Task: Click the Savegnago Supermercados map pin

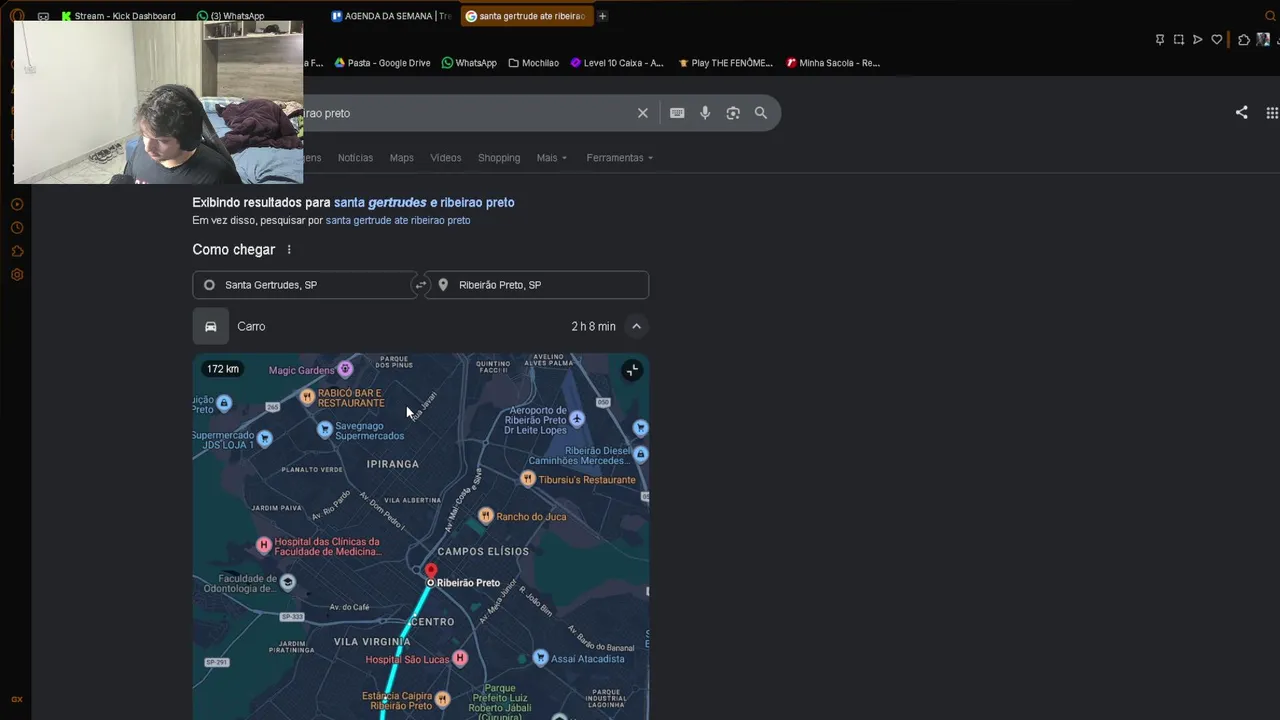Action: [324, 429]
